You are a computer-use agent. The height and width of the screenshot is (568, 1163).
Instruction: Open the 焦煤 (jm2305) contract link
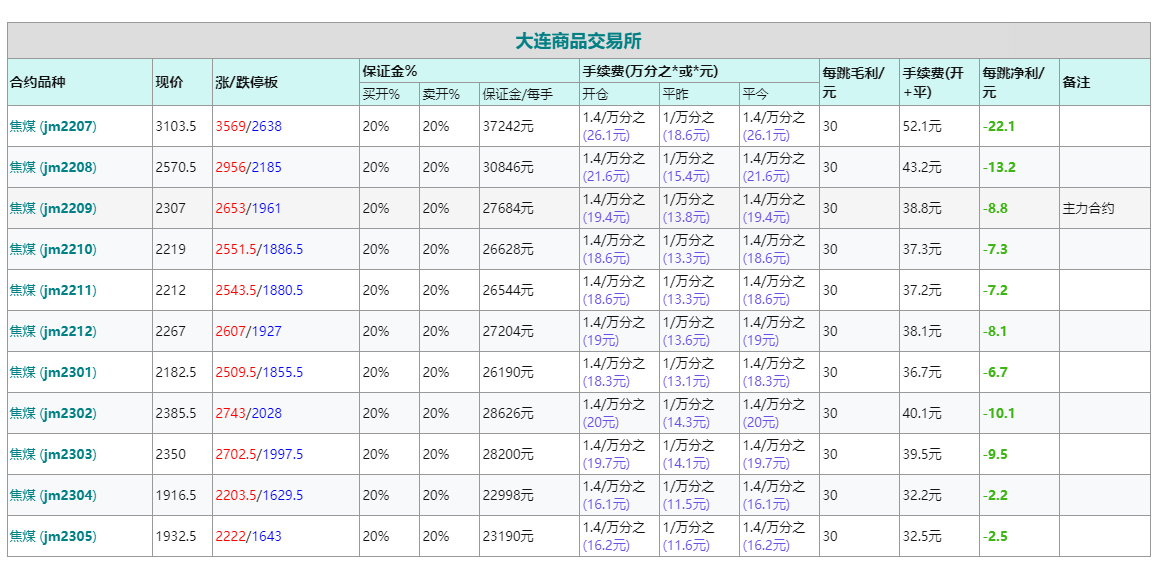point(53,536)
